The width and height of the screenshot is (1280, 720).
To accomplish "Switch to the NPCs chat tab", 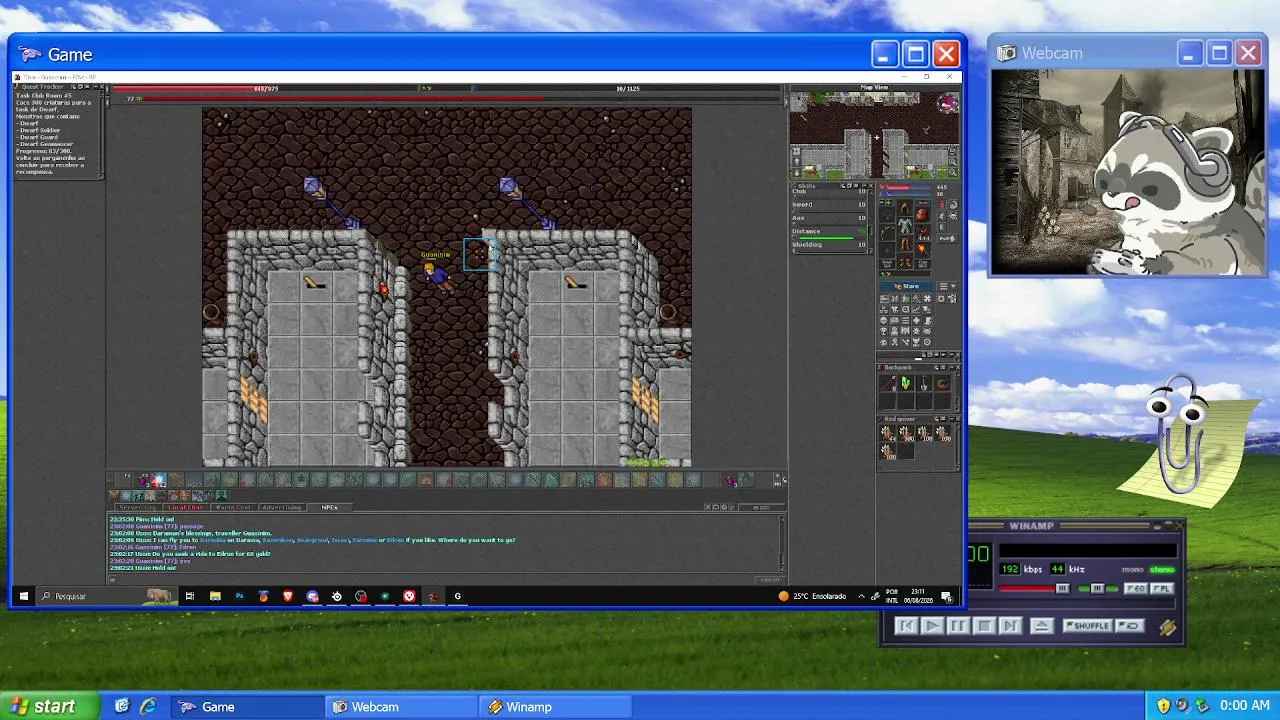I will tap(329, 508).
